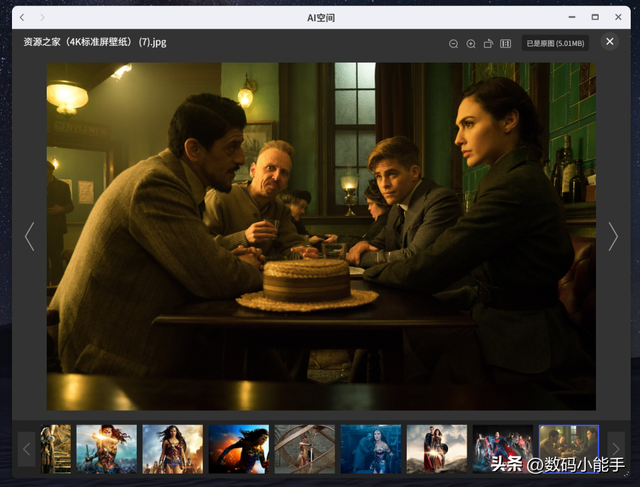This screenshot has height=487, width=640.
Task: Show previous image with large left chevron
Action: [x=29, y=236]
